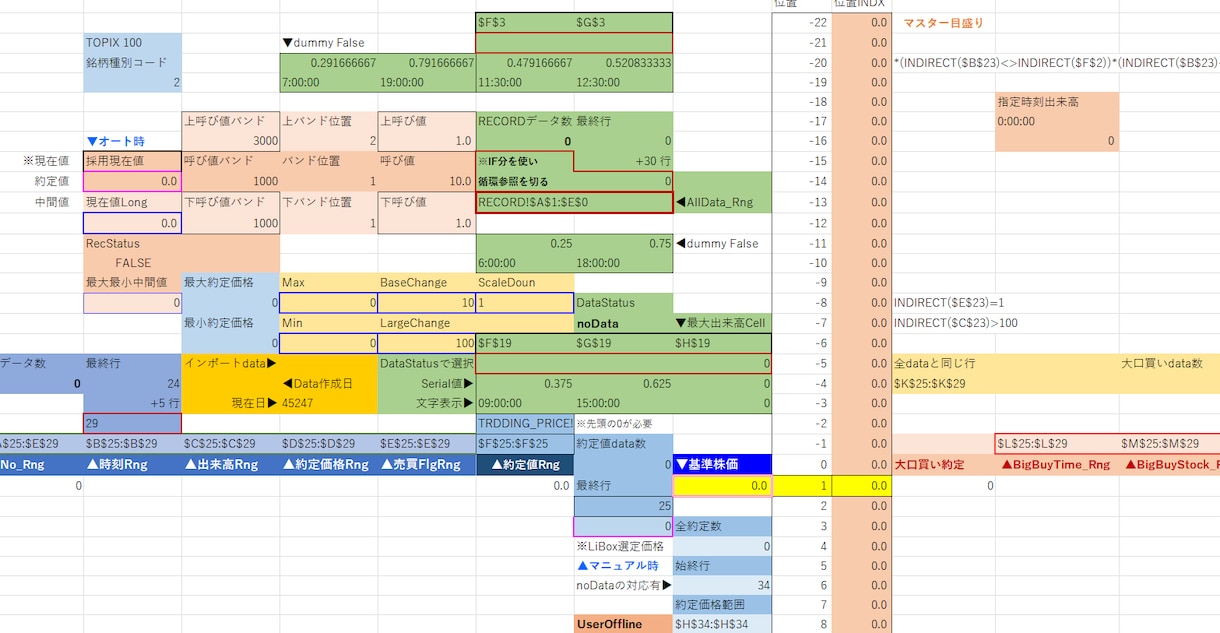
Task: Select the ※IF分を使い note cell
Action: (x=524, y=160)
